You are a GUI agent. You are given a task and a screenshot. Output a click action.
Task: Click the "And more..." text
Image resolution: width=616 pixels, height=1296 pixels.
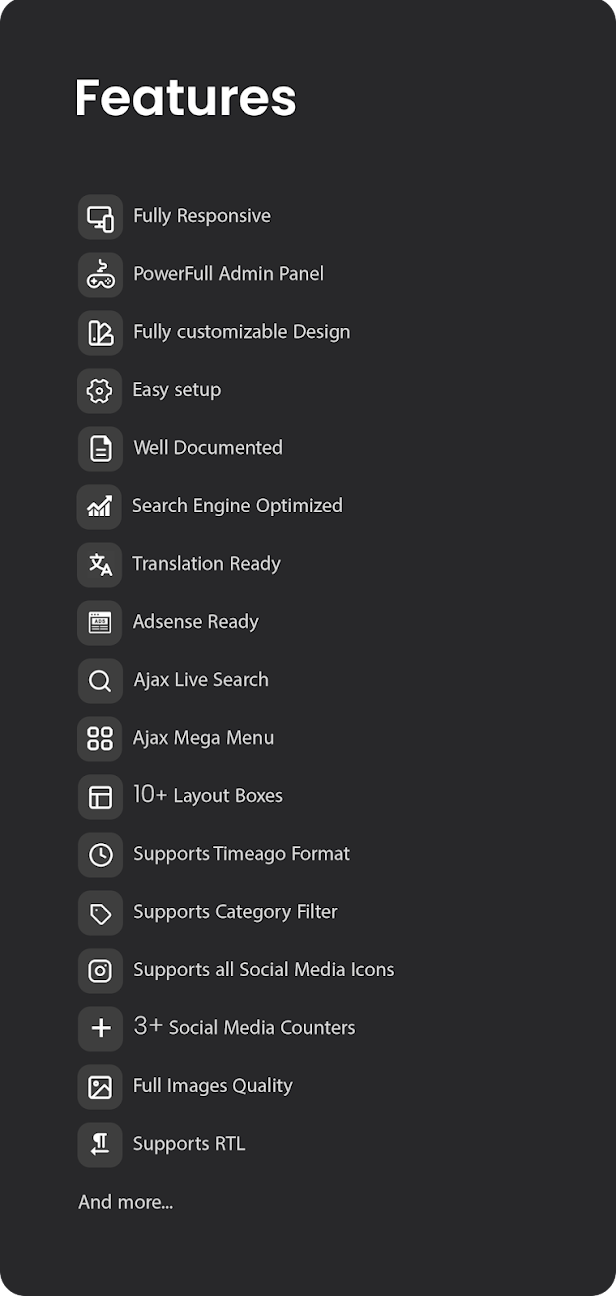126,1202
